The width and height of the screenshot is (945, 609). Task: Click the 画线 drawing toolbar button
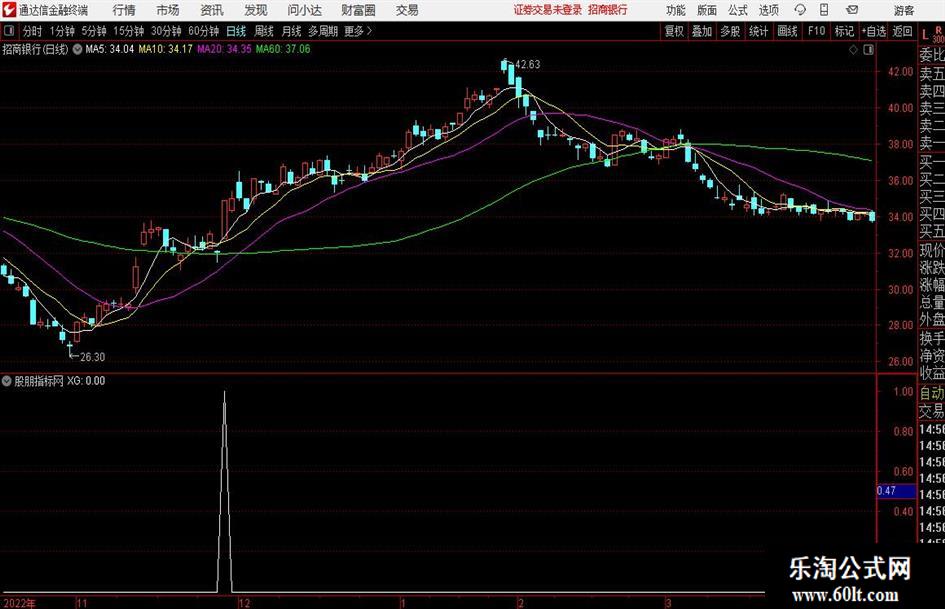coord(787,31)
